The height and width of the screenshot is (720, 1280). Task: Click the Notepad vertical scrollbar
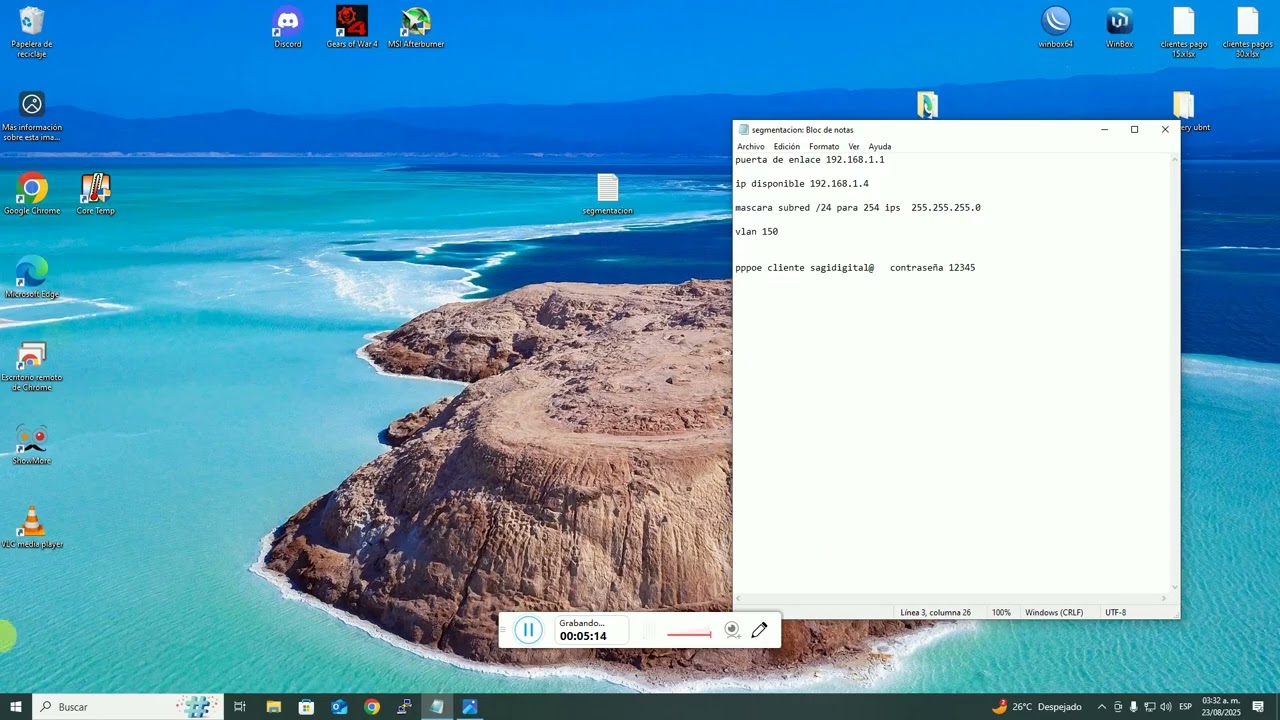[1174, 373]
